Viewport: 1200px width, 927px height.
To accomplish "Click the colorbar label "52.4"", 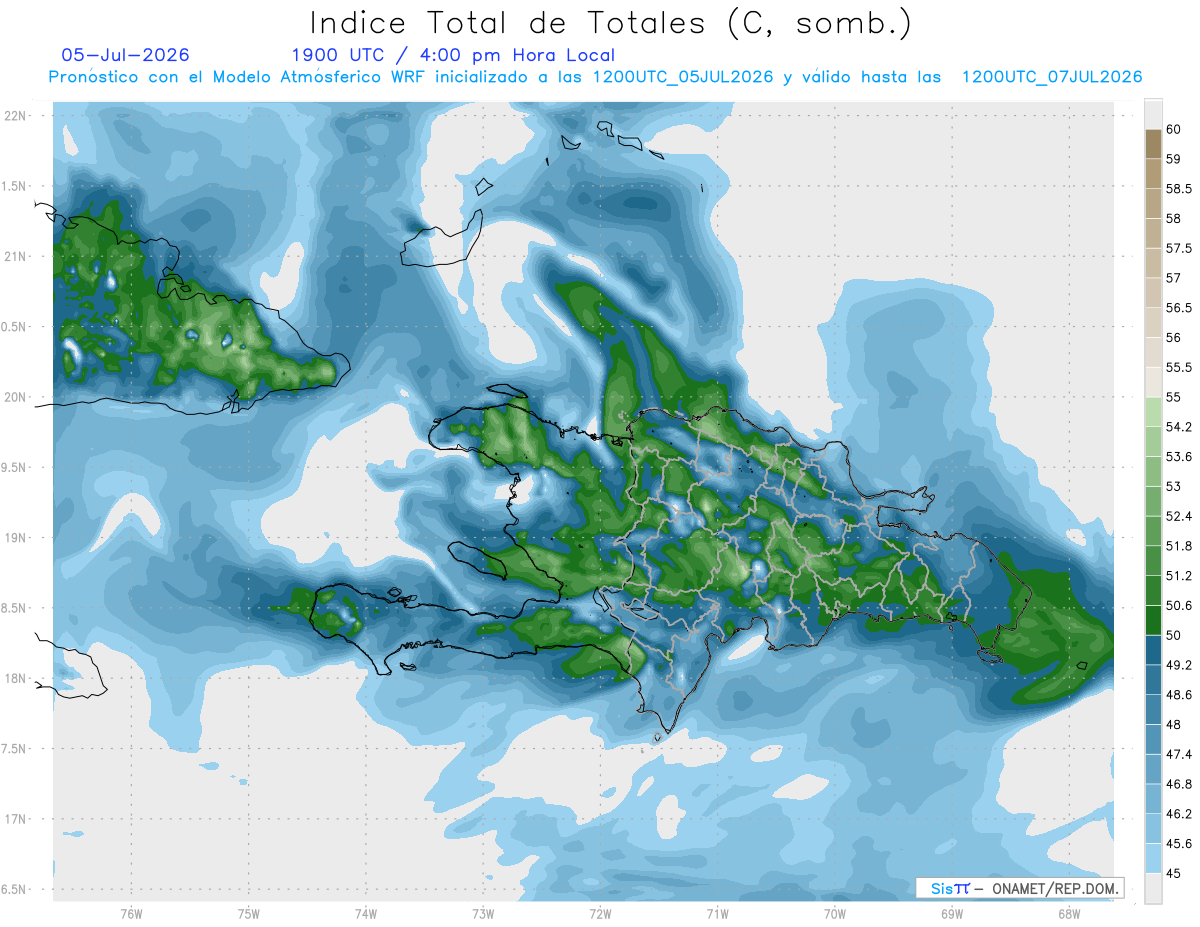I will (x=1181, y=516).
